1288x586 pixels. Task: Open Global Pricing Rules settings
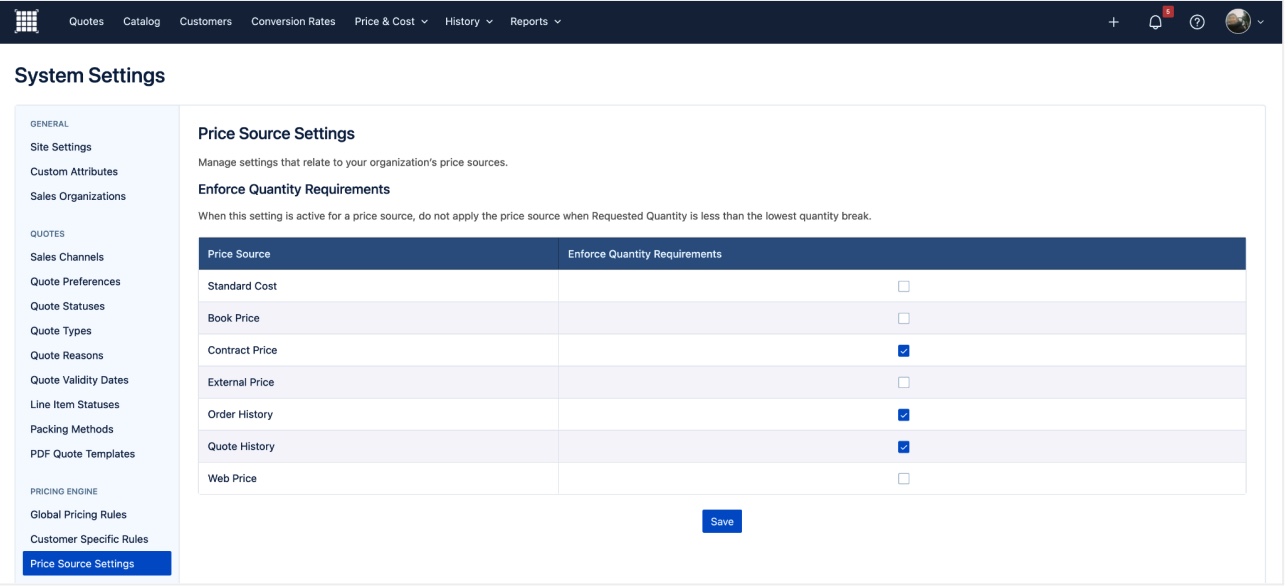tap(78, 515)
